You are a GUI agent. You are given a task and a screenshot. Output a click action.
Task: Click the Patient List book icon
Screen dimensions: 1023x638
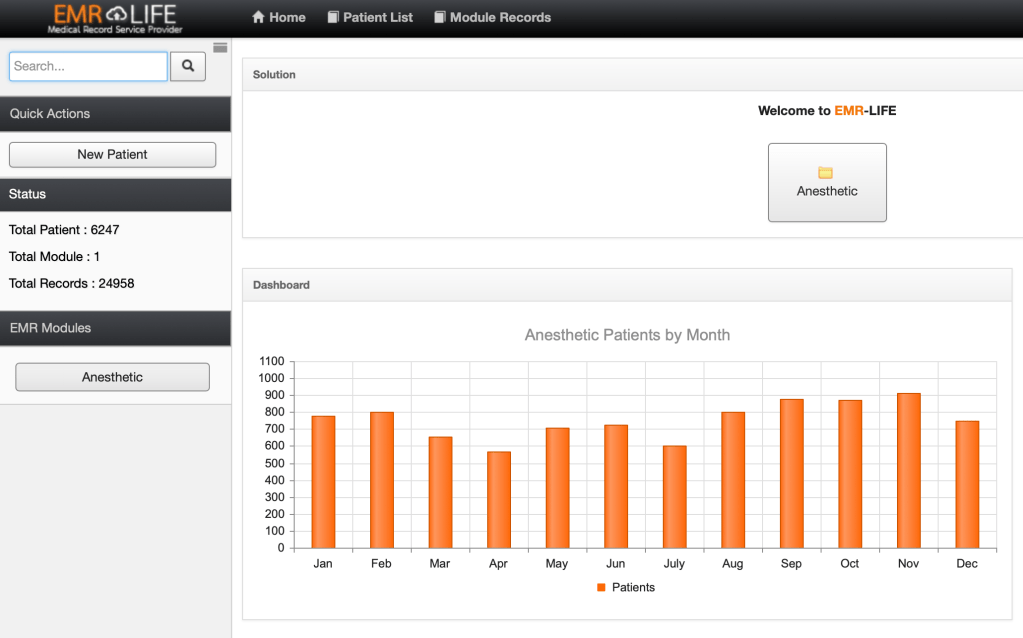pos(333,17)
